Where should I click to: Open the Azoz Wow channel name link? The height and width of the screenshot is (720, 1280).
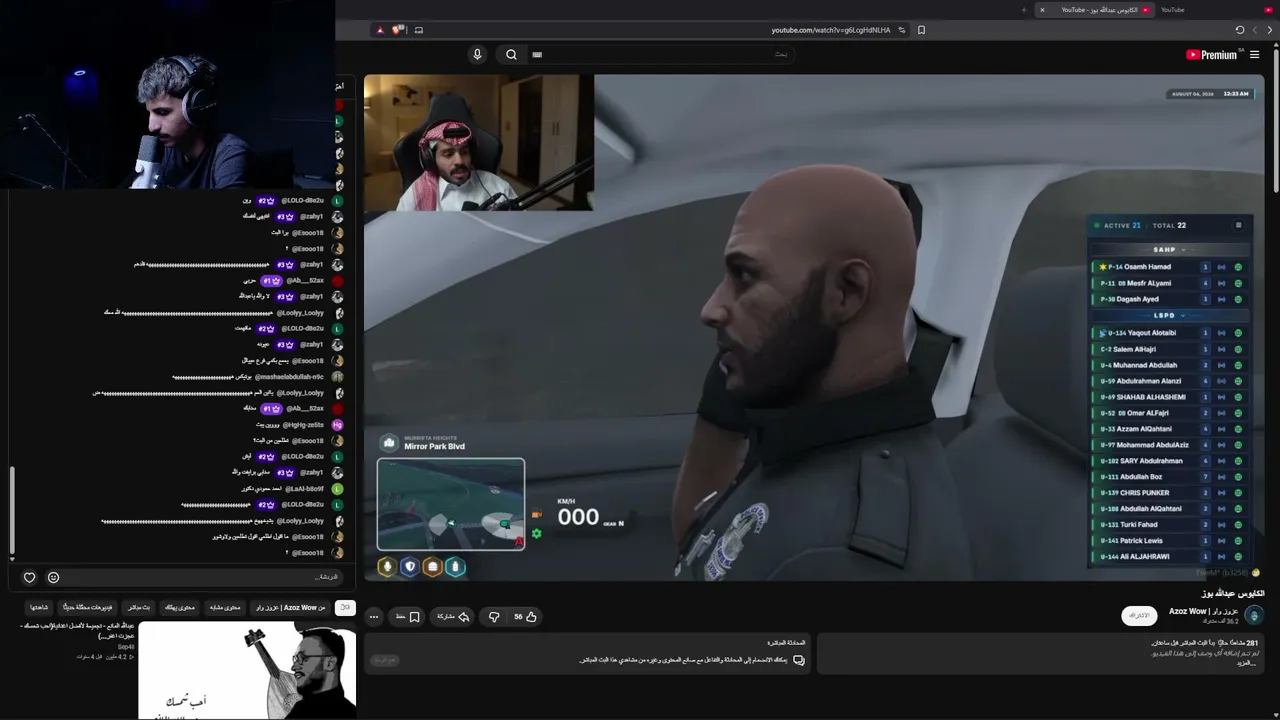pos(1203,611)
